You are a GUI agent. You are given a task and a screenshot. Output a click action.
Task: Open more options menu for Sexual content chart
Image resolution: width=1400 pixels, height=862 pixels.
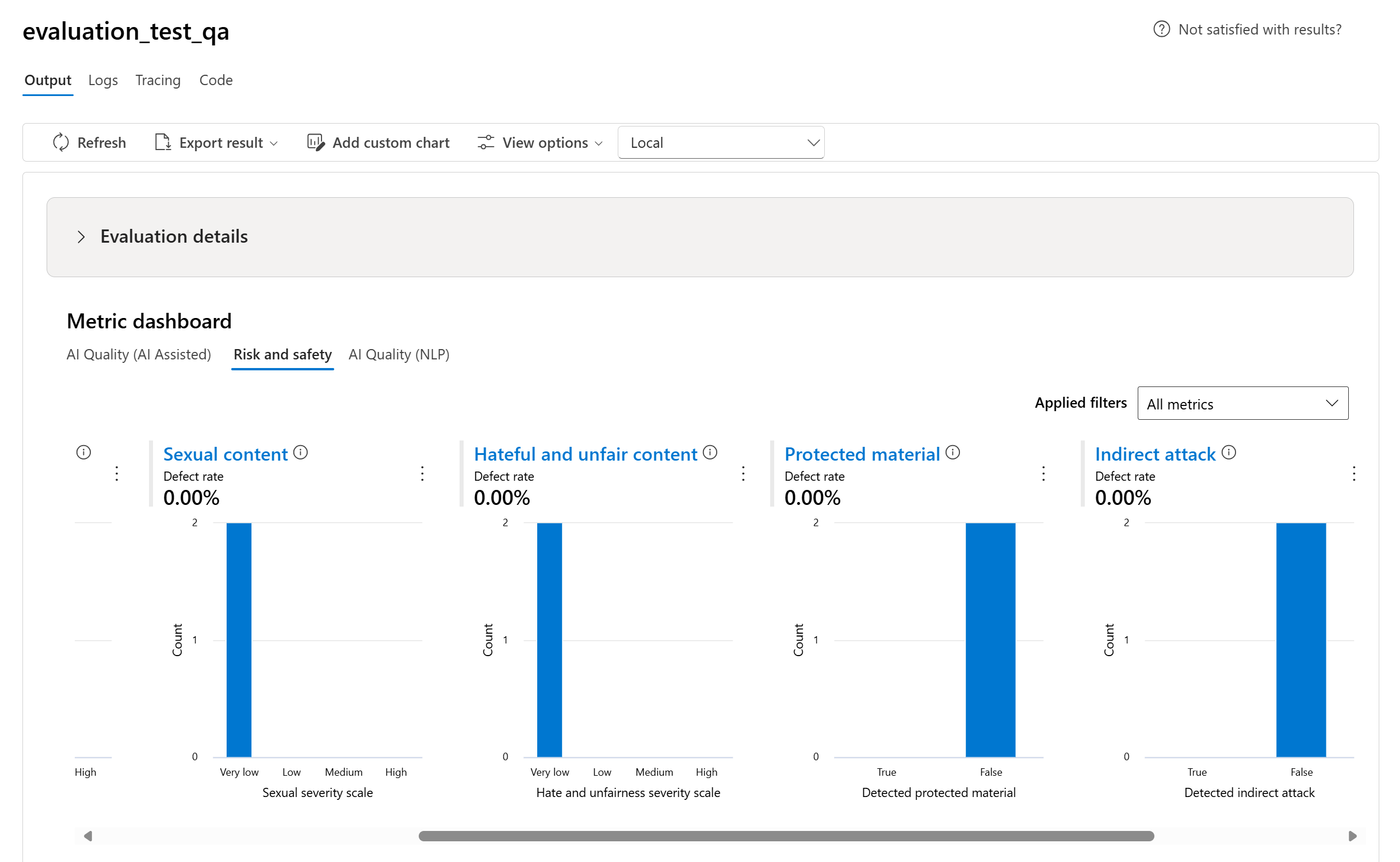click(x=422, y=474)
